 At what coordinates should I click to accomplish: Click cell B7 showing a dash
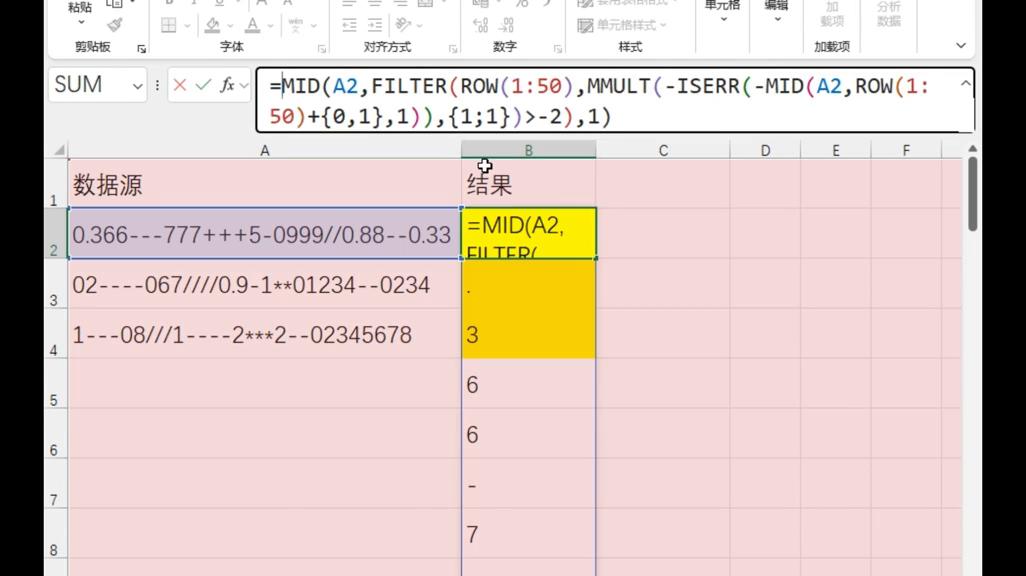coord(529,484)
